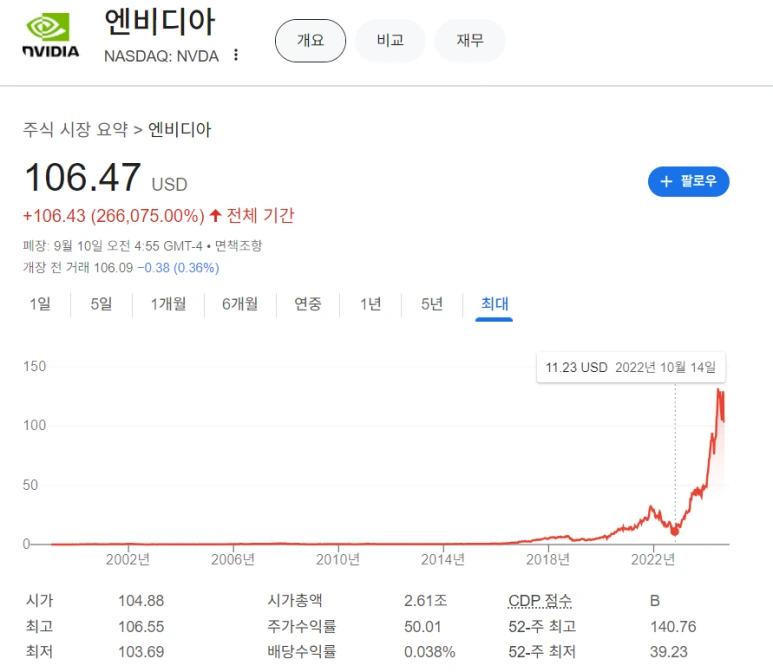Open the 면책조항 disclaimer link

pos(239,246)
